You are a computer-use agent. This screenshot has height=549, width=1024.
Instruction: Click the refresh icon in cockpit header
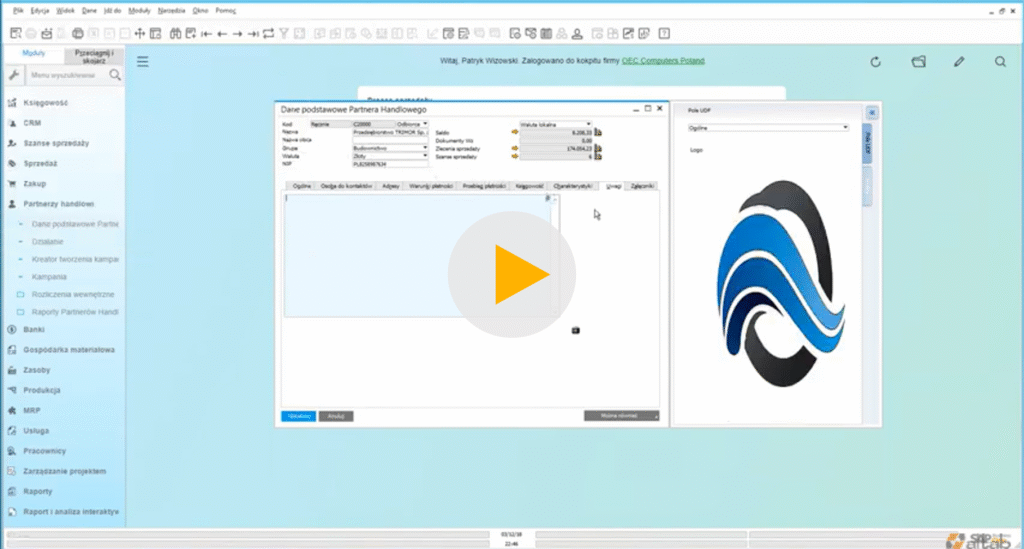click(876, 62)
